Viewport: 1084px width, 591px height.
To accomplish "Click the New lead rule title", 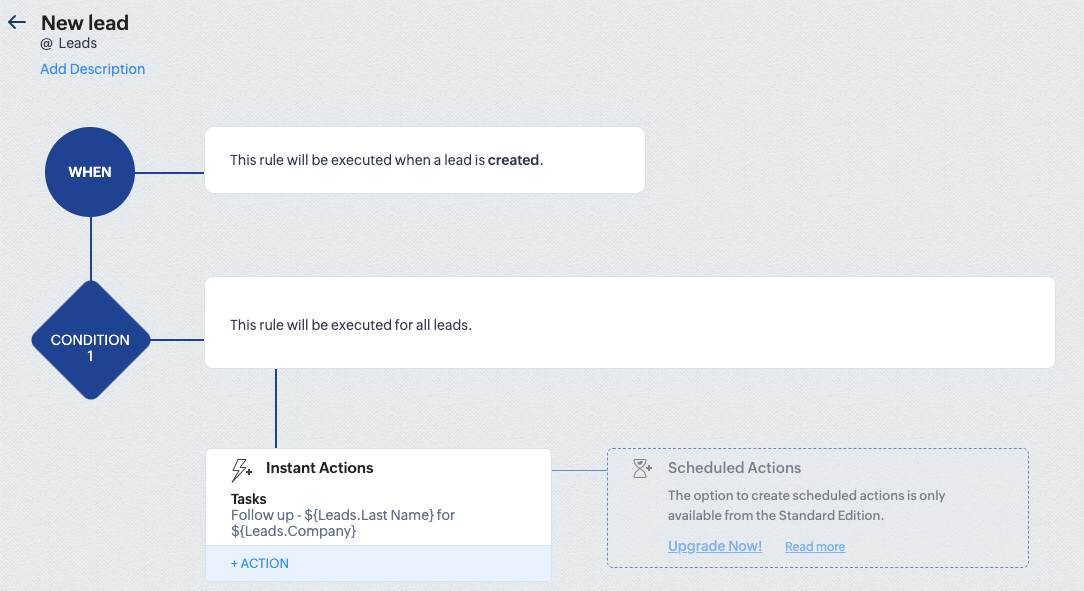I will (85, 22).
